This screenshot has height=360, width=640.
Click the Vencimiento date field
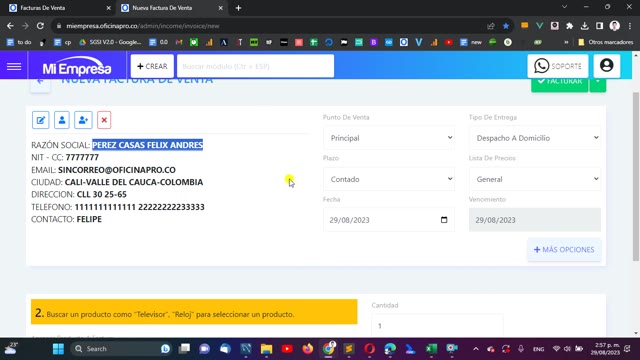click(535, 220)
